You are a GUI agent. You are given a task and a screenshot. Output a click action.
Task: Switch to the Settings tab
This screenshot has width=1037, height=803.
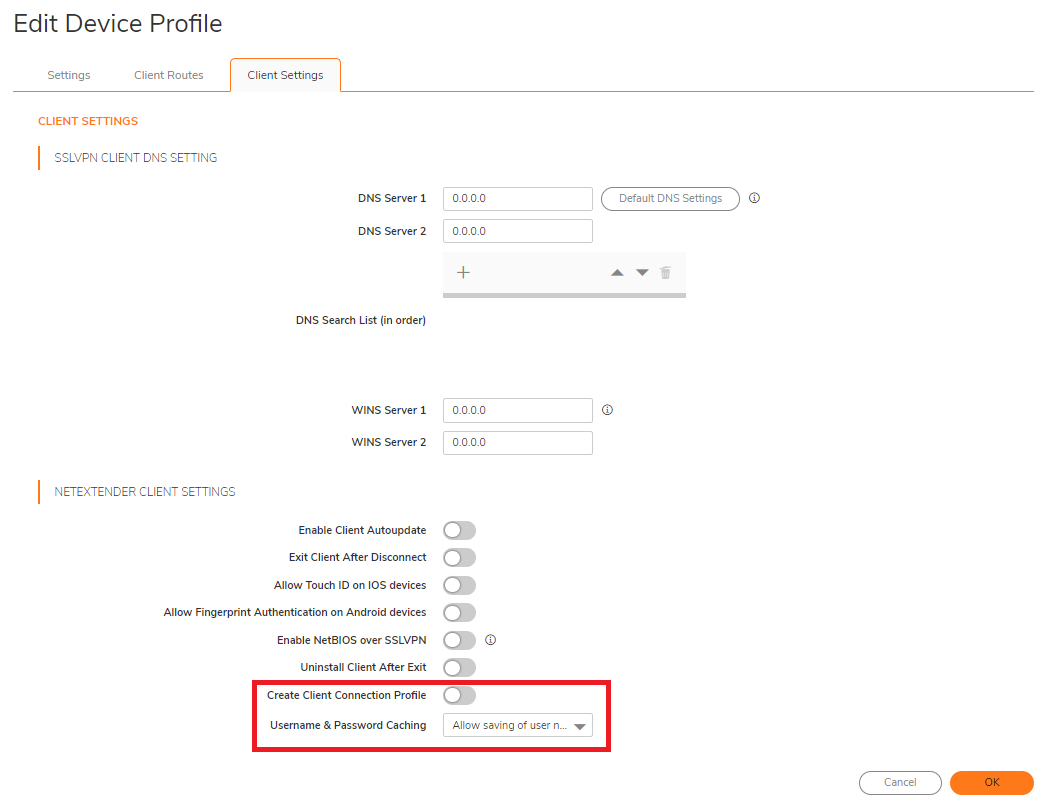(x=69, y=75)
